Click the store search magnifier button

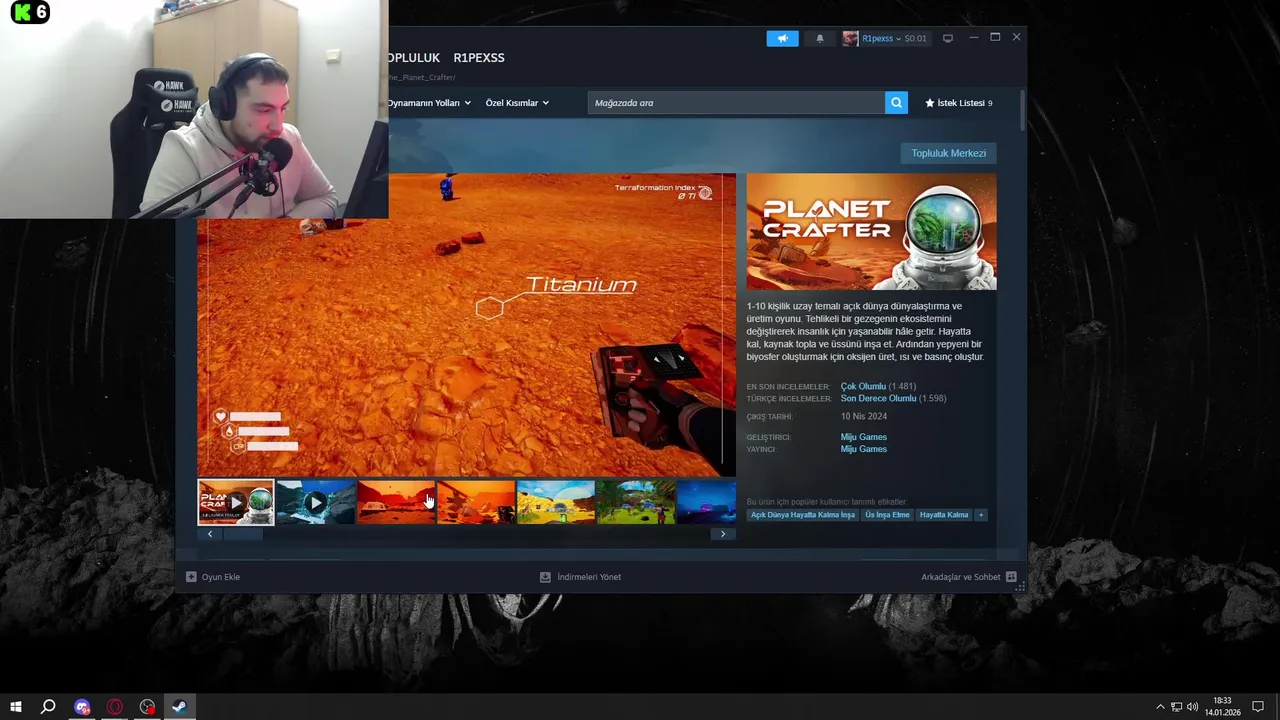(x=896, y=102)
